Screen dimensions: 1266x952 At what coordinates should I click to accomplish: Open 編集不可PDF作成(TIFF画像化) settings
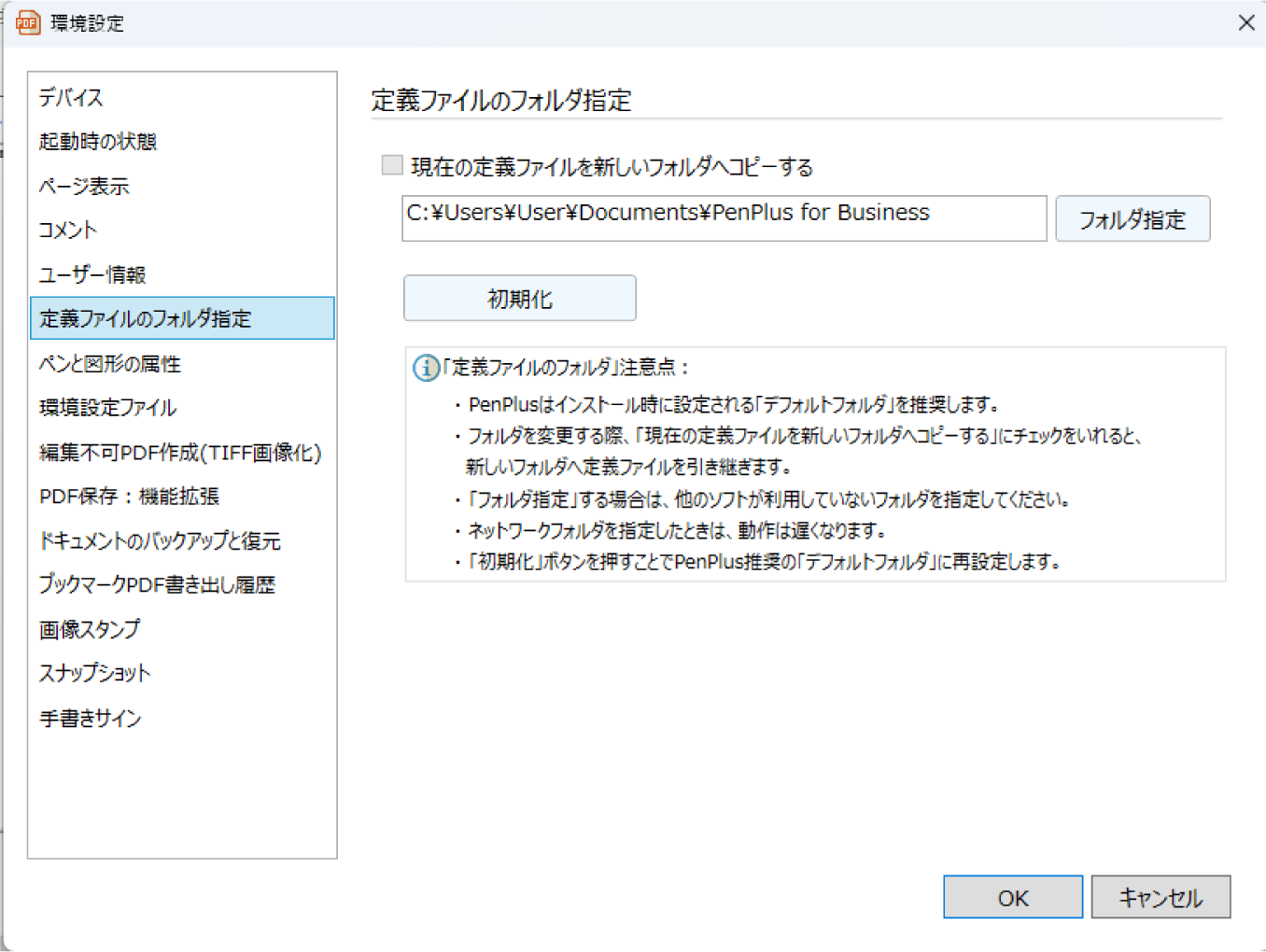tap(180, 452)
